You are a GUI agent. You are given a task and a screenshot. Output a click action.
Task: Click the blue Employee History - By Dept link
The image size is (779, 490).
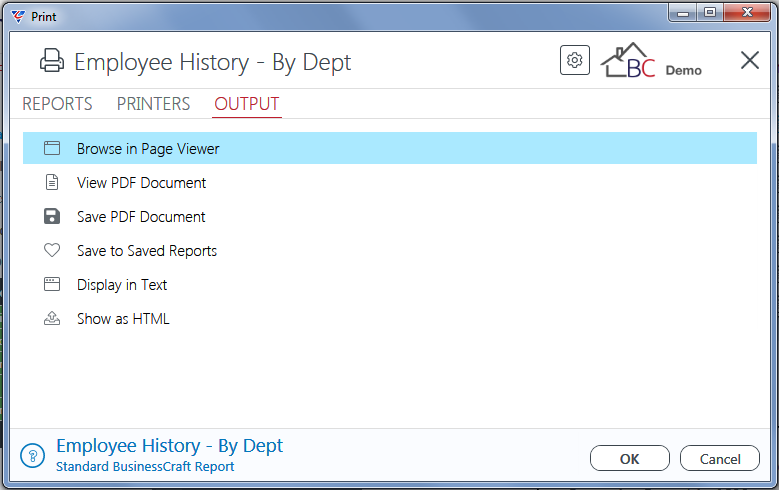tap(169, 446)
